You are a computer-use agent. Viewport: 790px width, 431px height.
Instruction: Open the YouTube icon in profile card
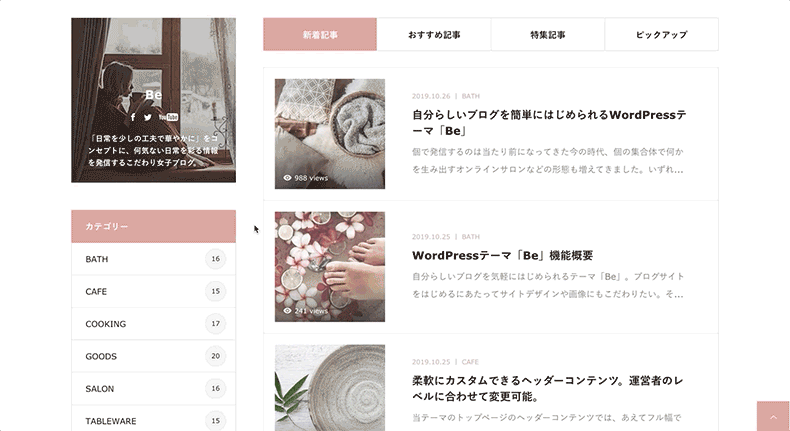coord(168,117)
